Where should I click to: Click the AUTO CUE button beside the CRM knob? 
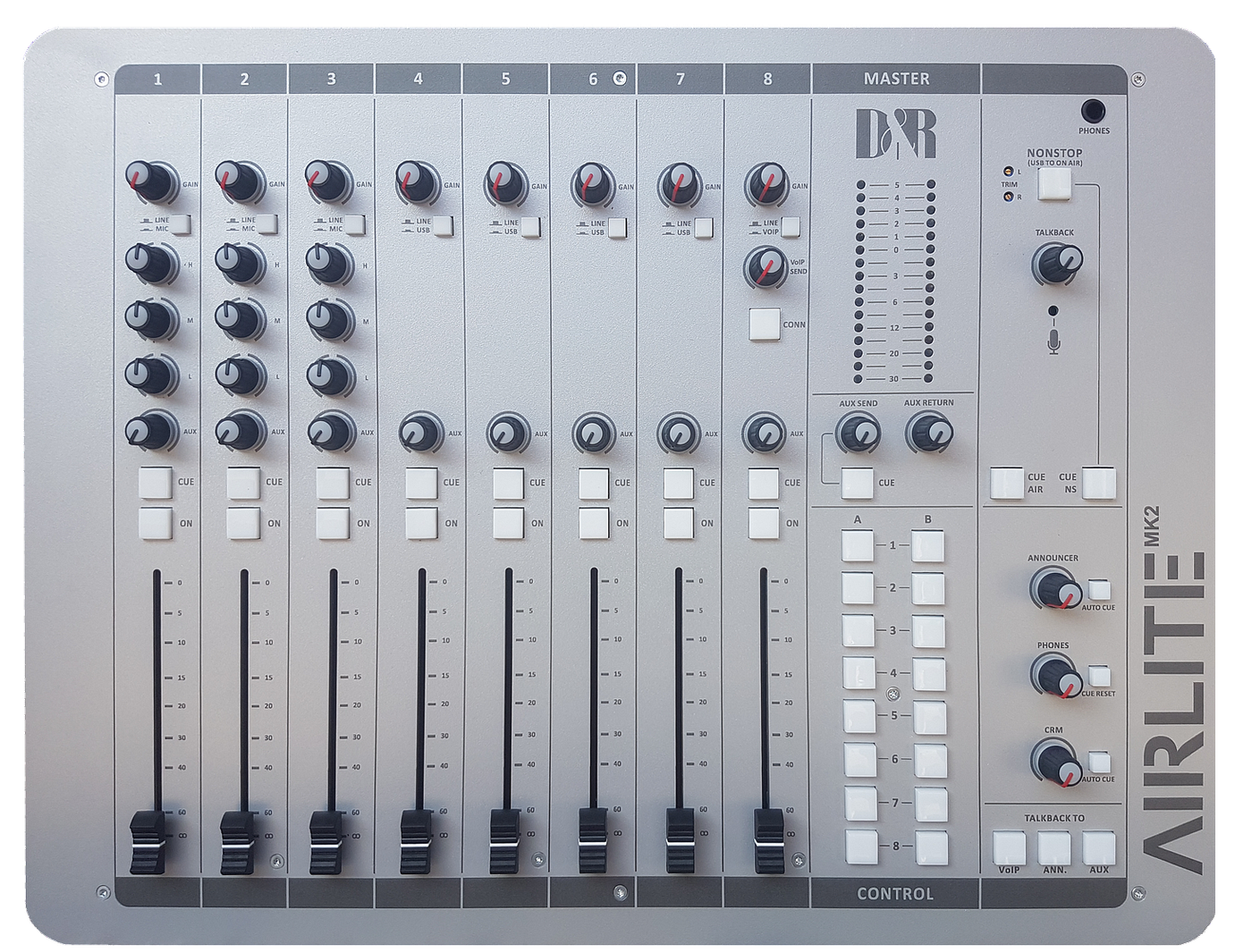click(1099, 762)
